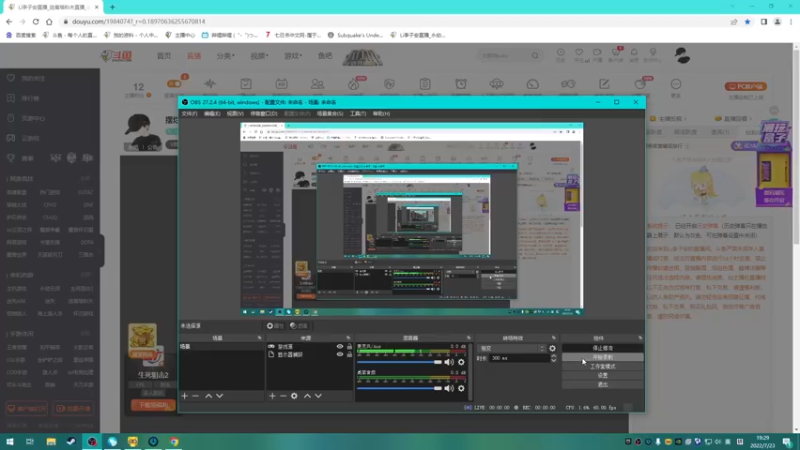Click the search magnifier icon in Douyu search box

(535, 56)
